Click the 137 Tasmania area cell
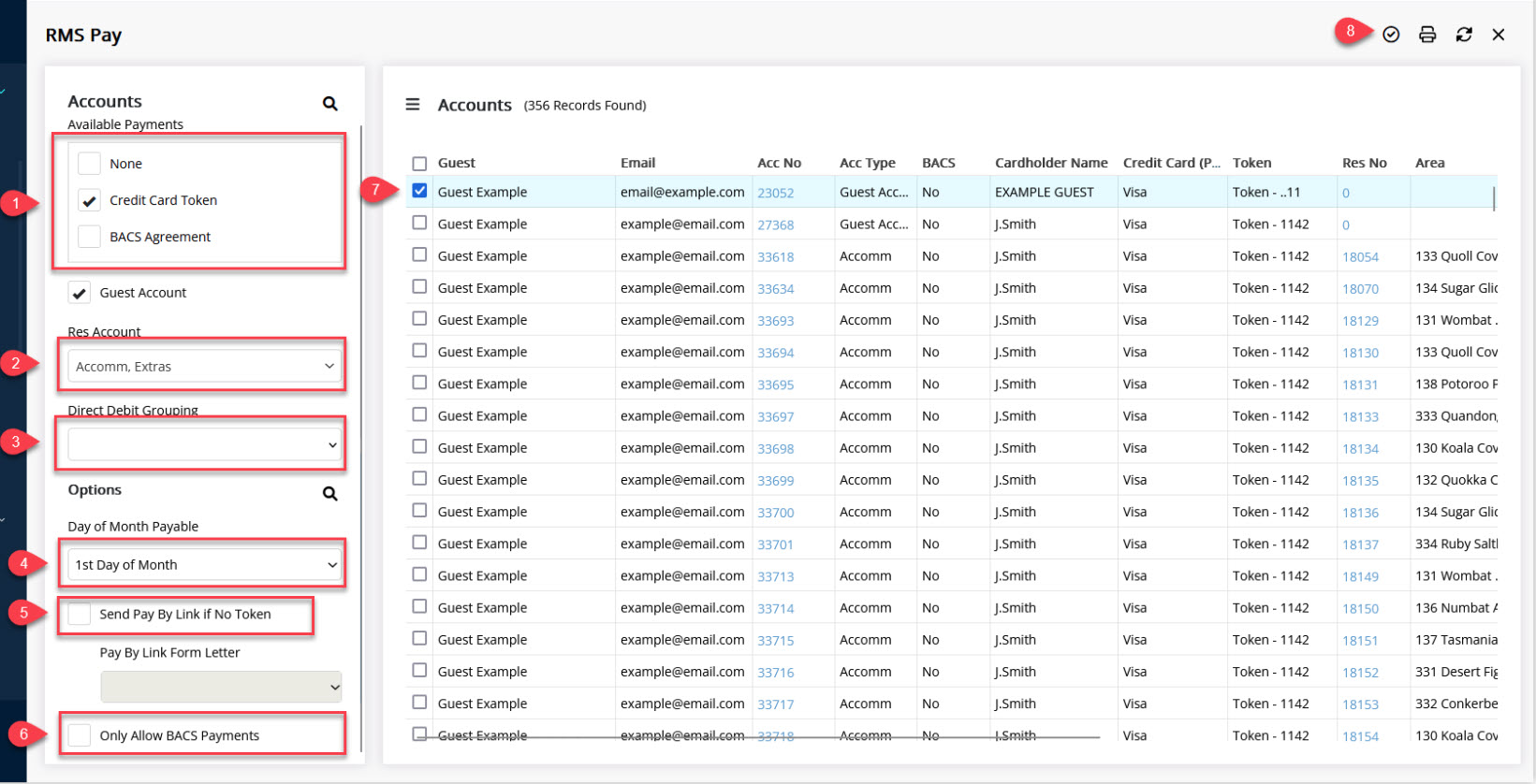 [1456, 639]
